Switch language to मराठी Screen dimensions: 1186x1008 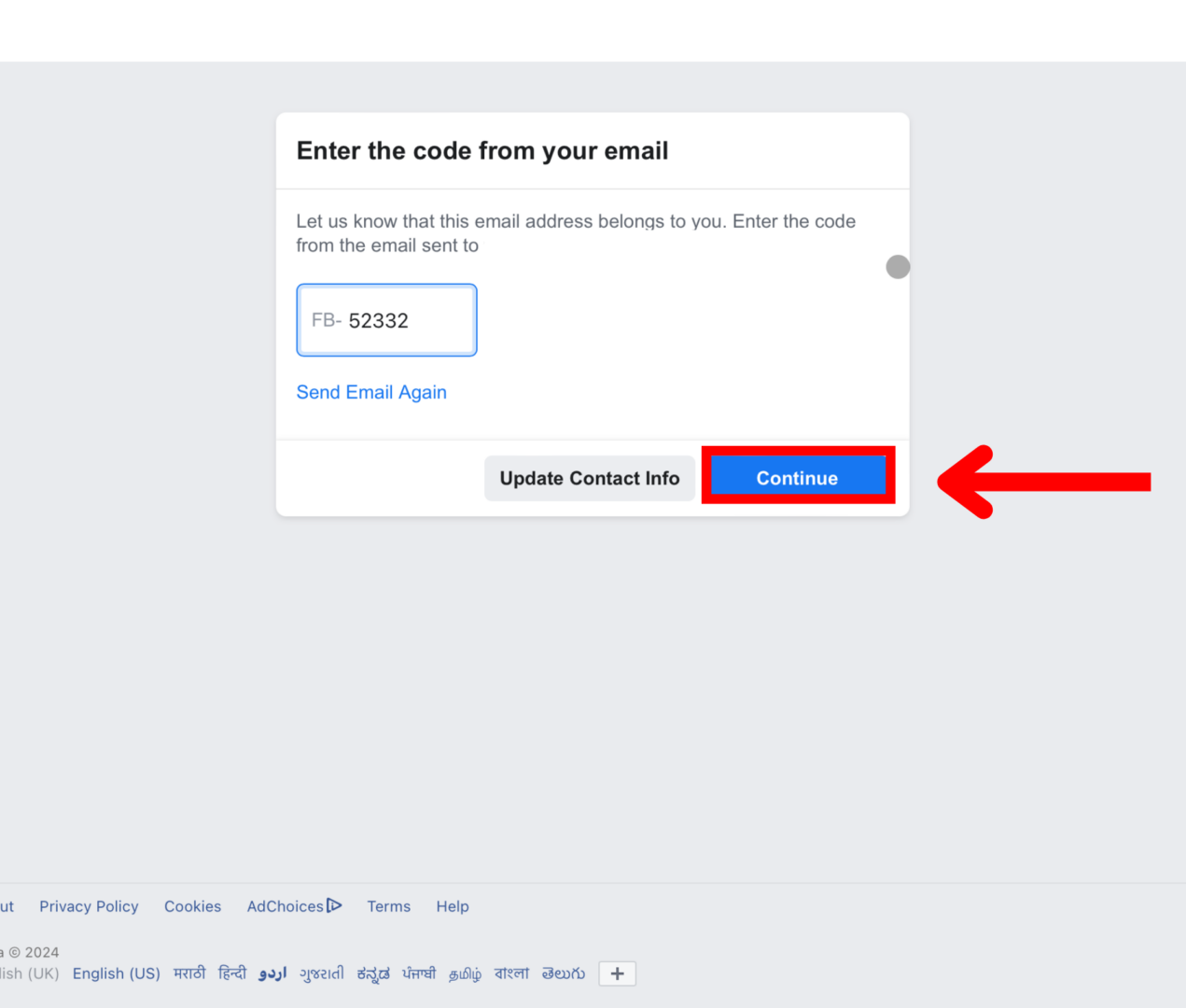(189, 973)
